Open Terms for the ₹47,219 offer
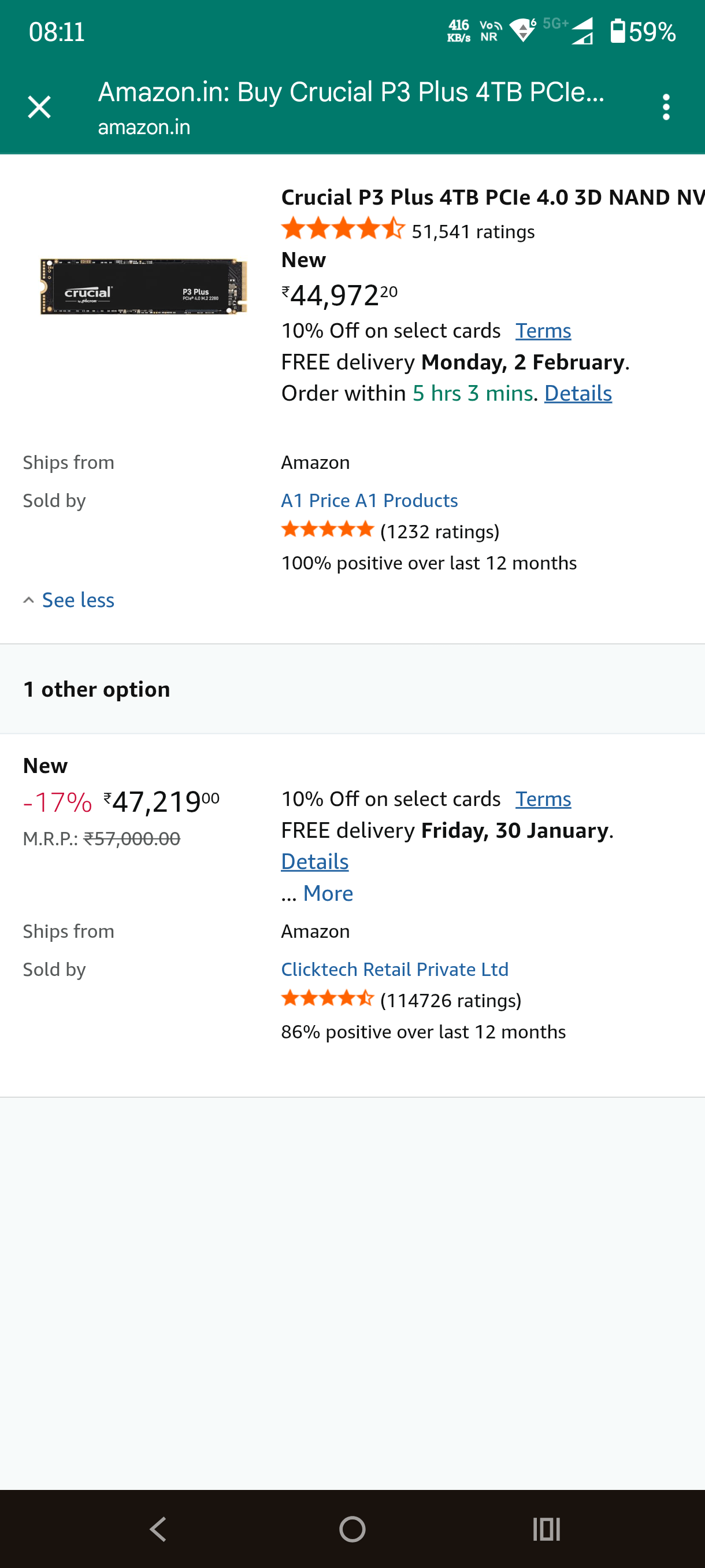 (543, 798)
